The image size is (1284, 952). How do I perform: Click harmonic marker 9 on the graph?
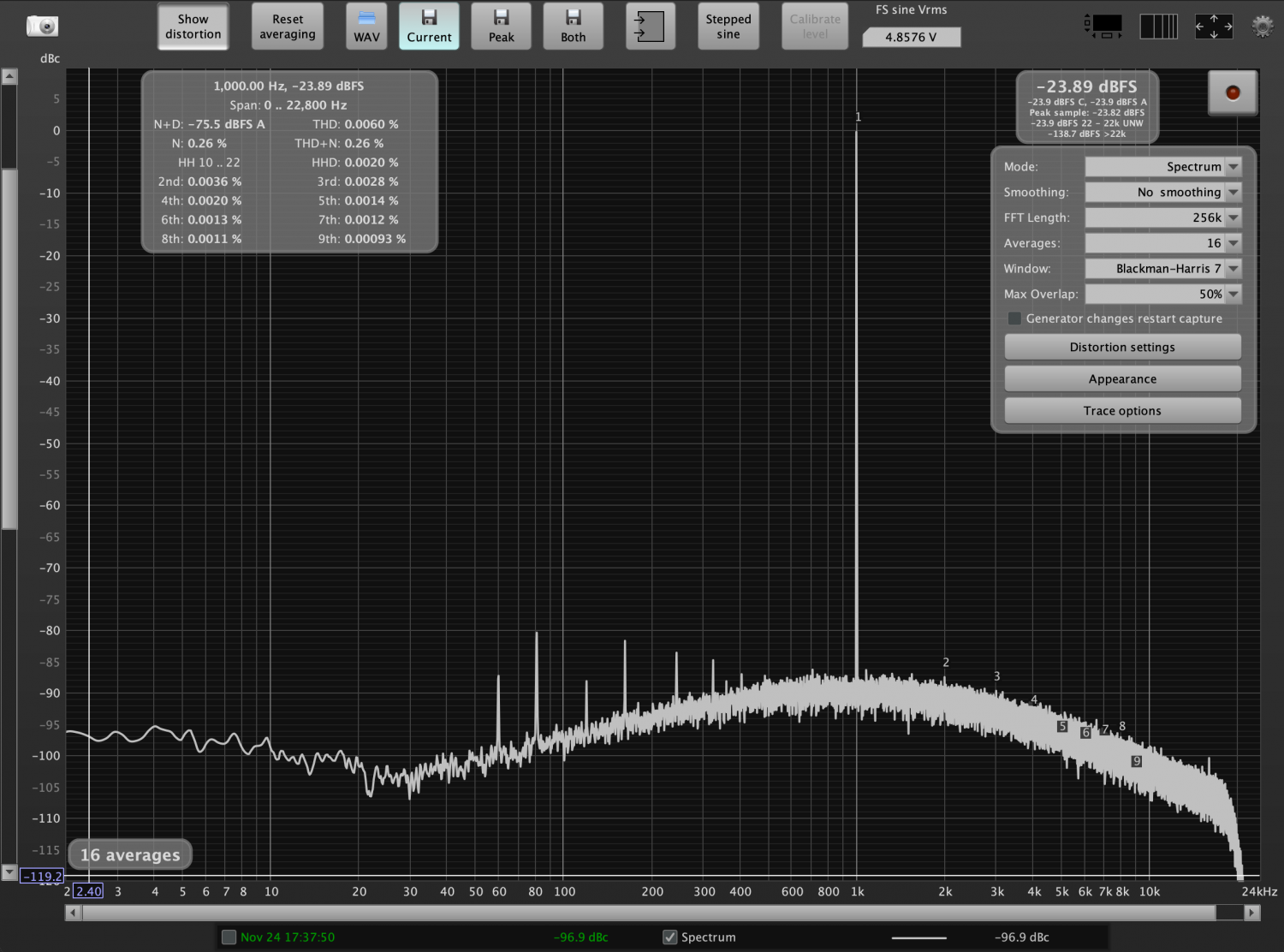pyautogui.click(x=1137, y=761)
